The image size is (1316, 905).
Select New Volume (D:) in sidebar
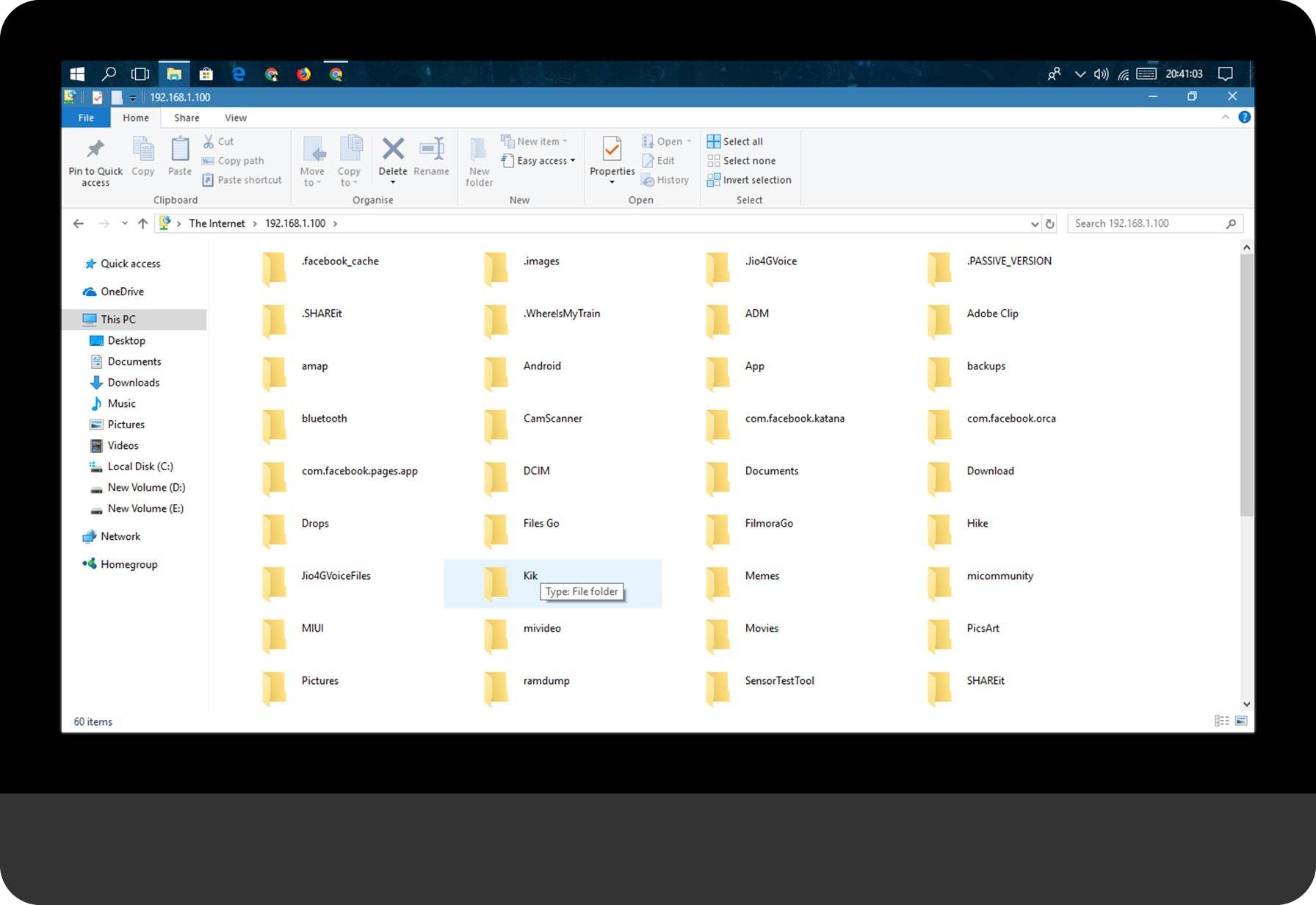[x=146, y=488]
